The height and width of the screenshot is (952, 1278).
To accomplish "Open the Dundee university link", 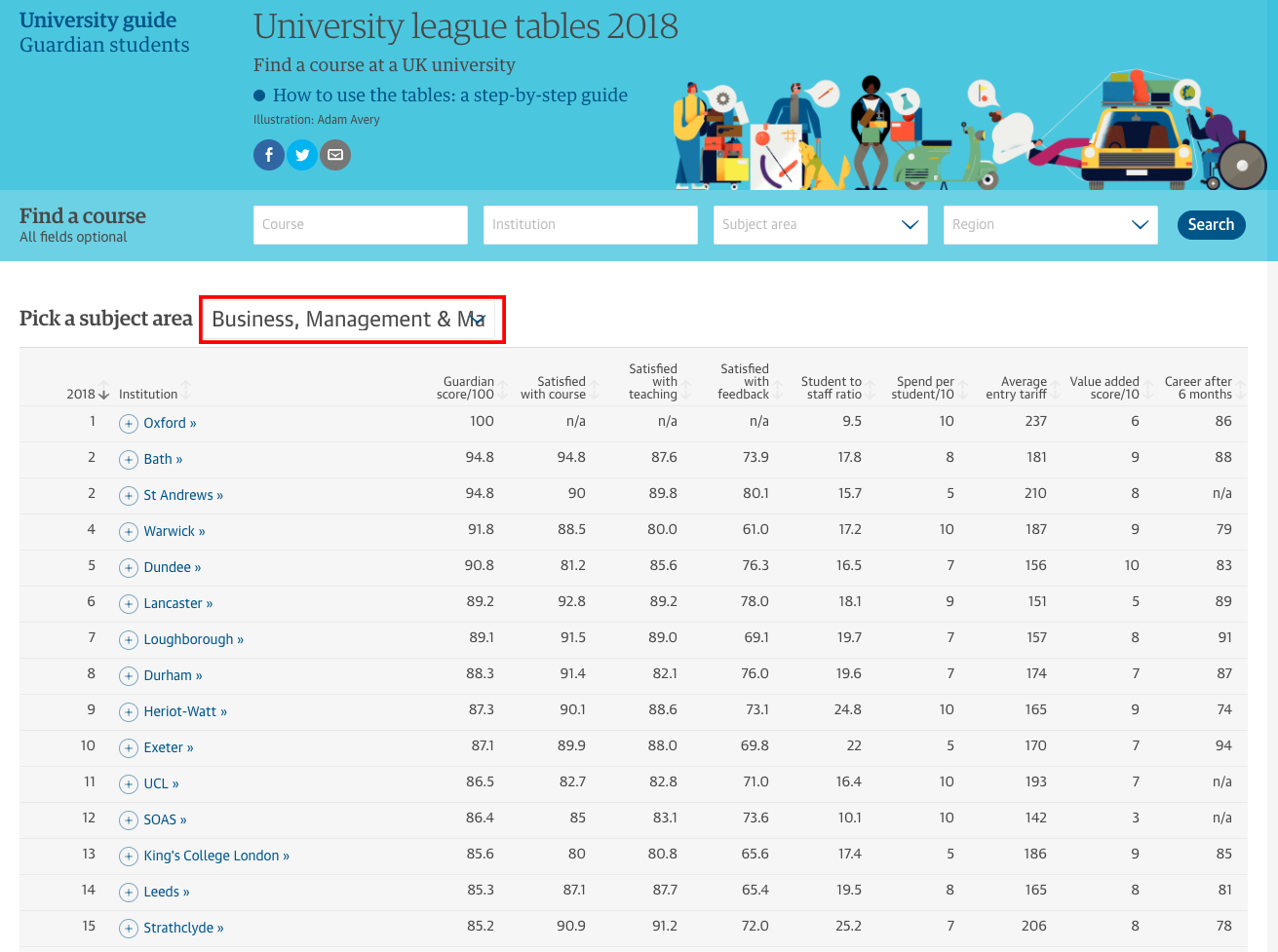I will click(173, 568).
